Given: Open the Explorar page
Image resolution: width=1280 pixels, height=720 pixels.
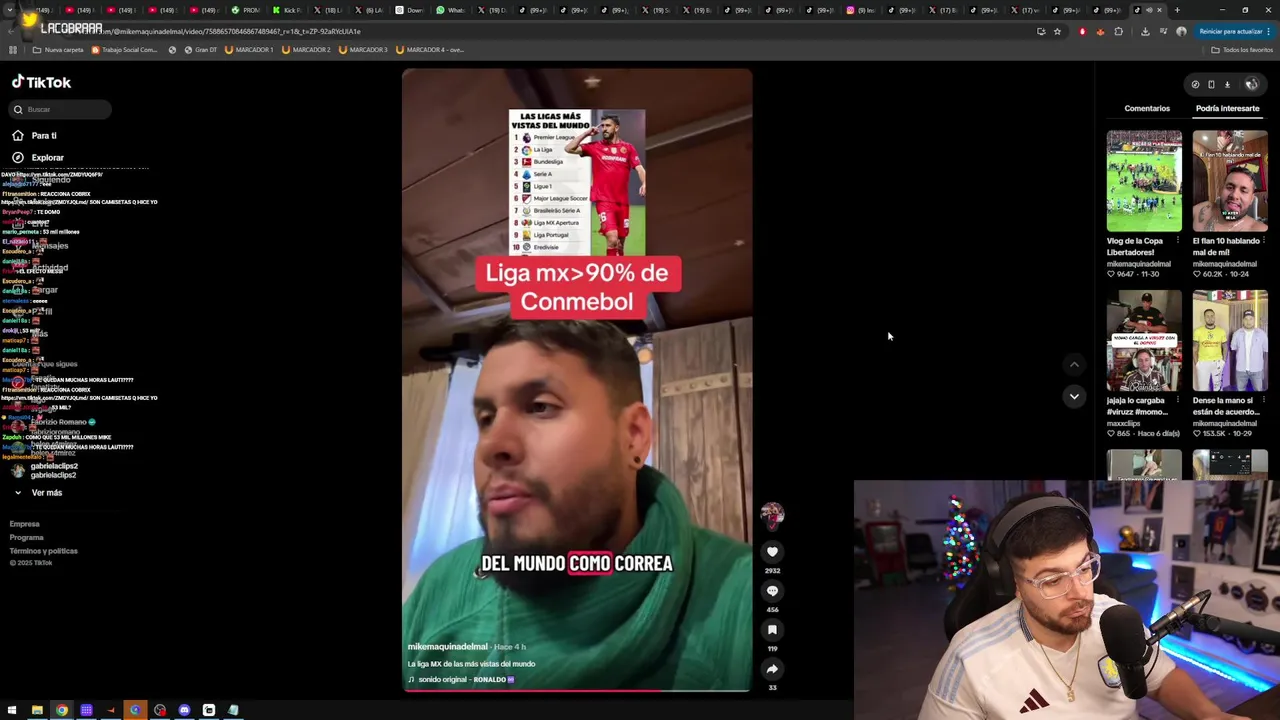Looking at the screenshot, I should point(38,157).
